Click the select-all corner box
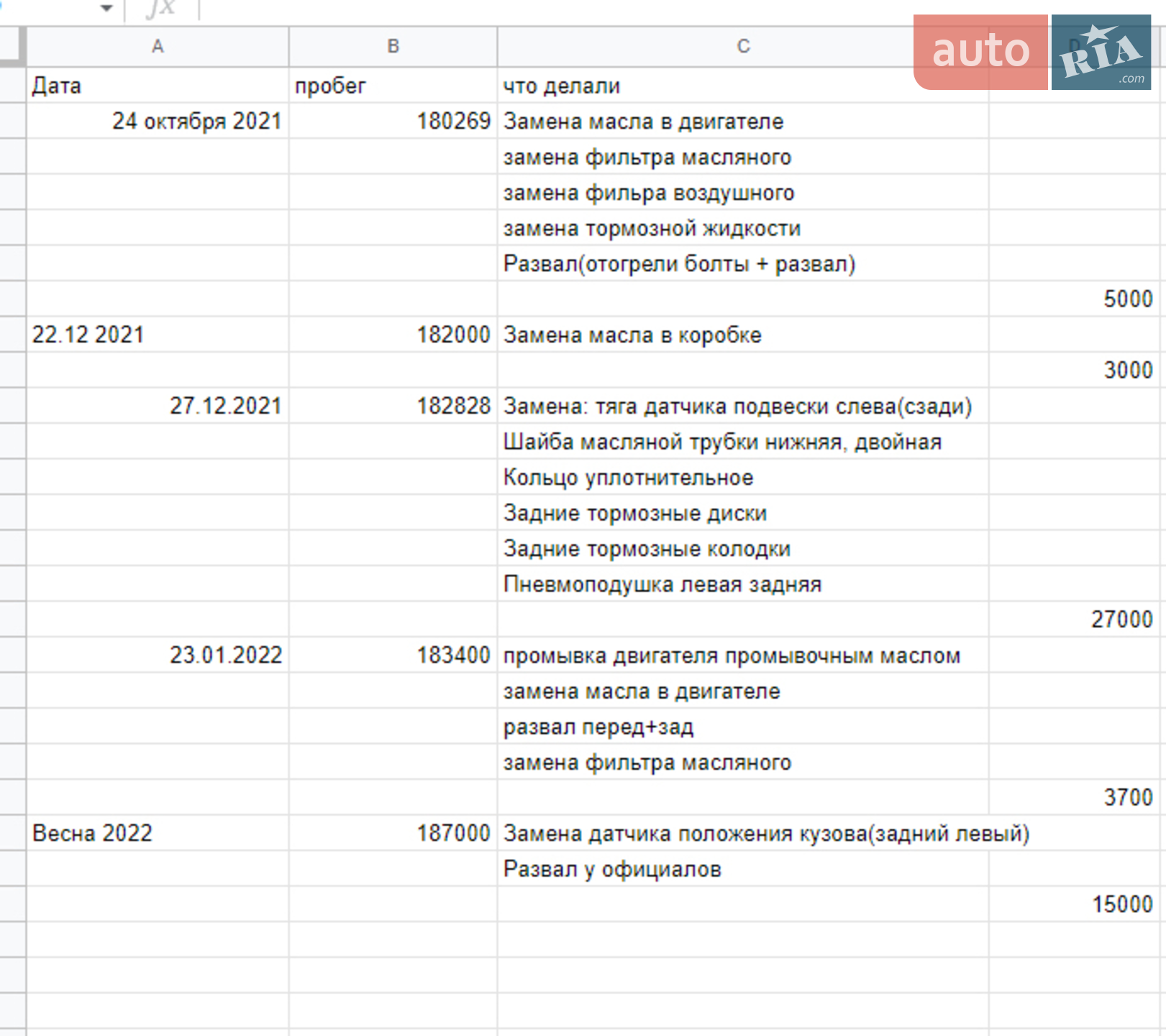 [x=13, y=47]
